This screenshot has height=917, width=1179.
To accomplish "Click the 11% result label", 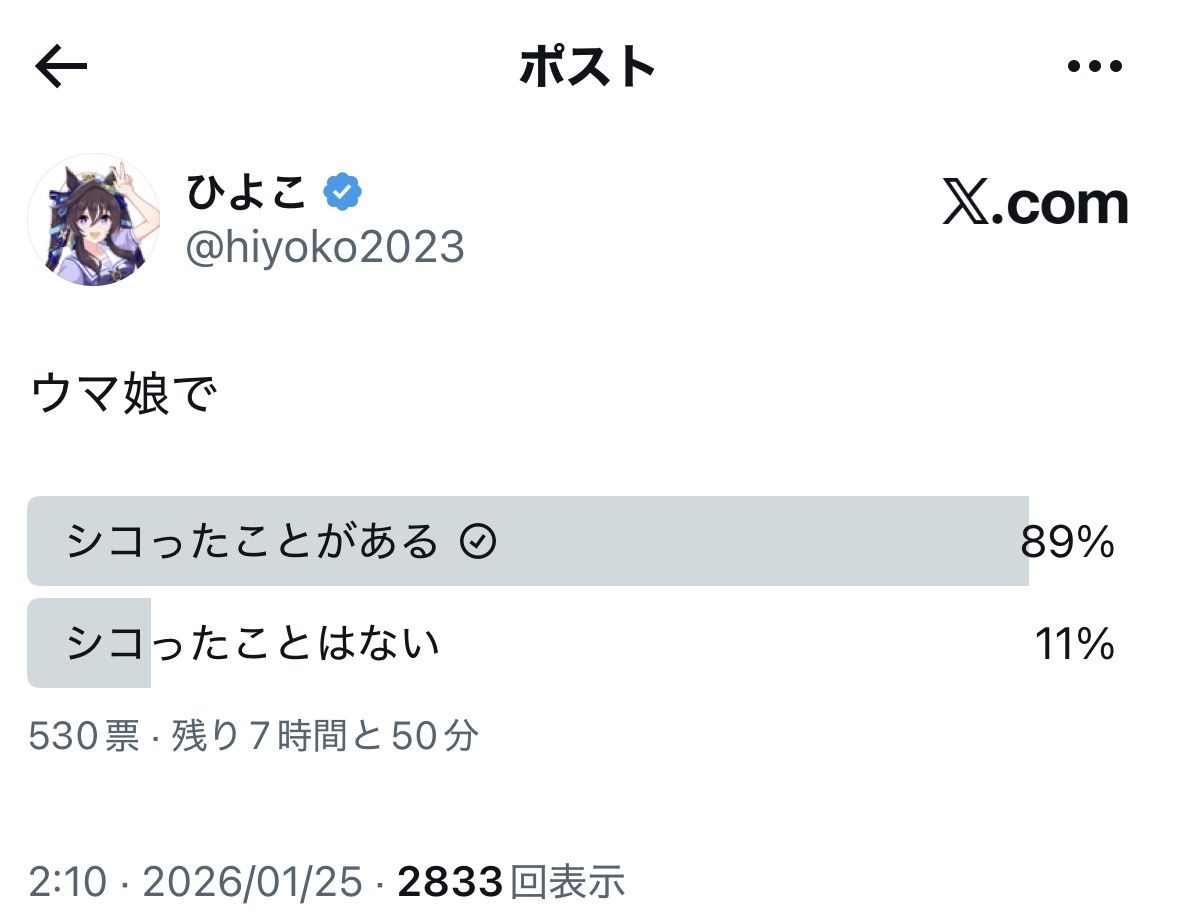I will coord(1074,645).
